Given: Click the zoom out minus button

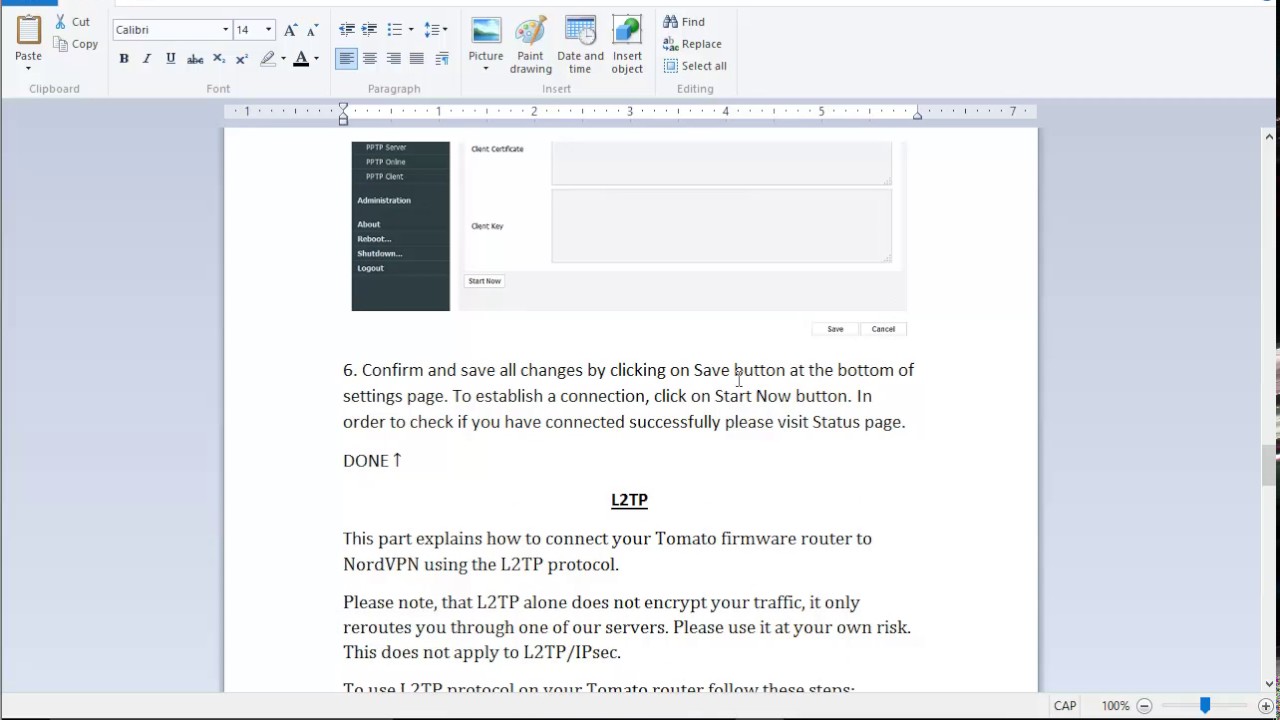Looking at the screenshot, I should coord(1144,706).
